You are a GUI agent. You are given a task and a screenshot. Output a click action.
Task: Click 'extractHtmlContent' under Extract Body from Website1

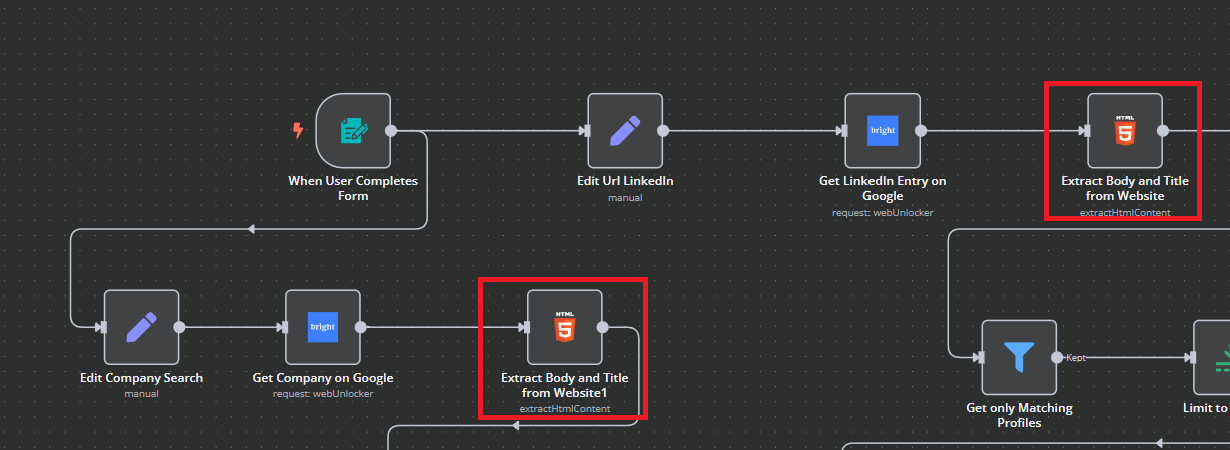565,409
